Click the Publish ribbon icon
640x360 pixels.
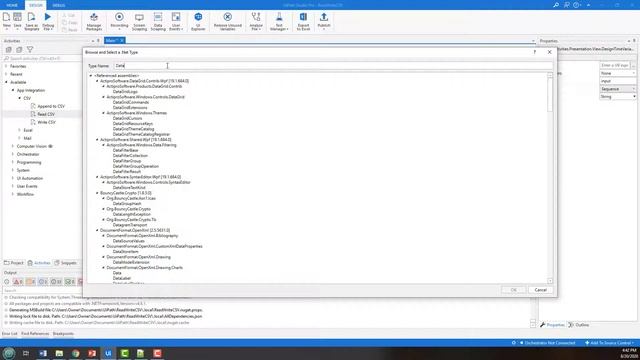coord(324,21)
